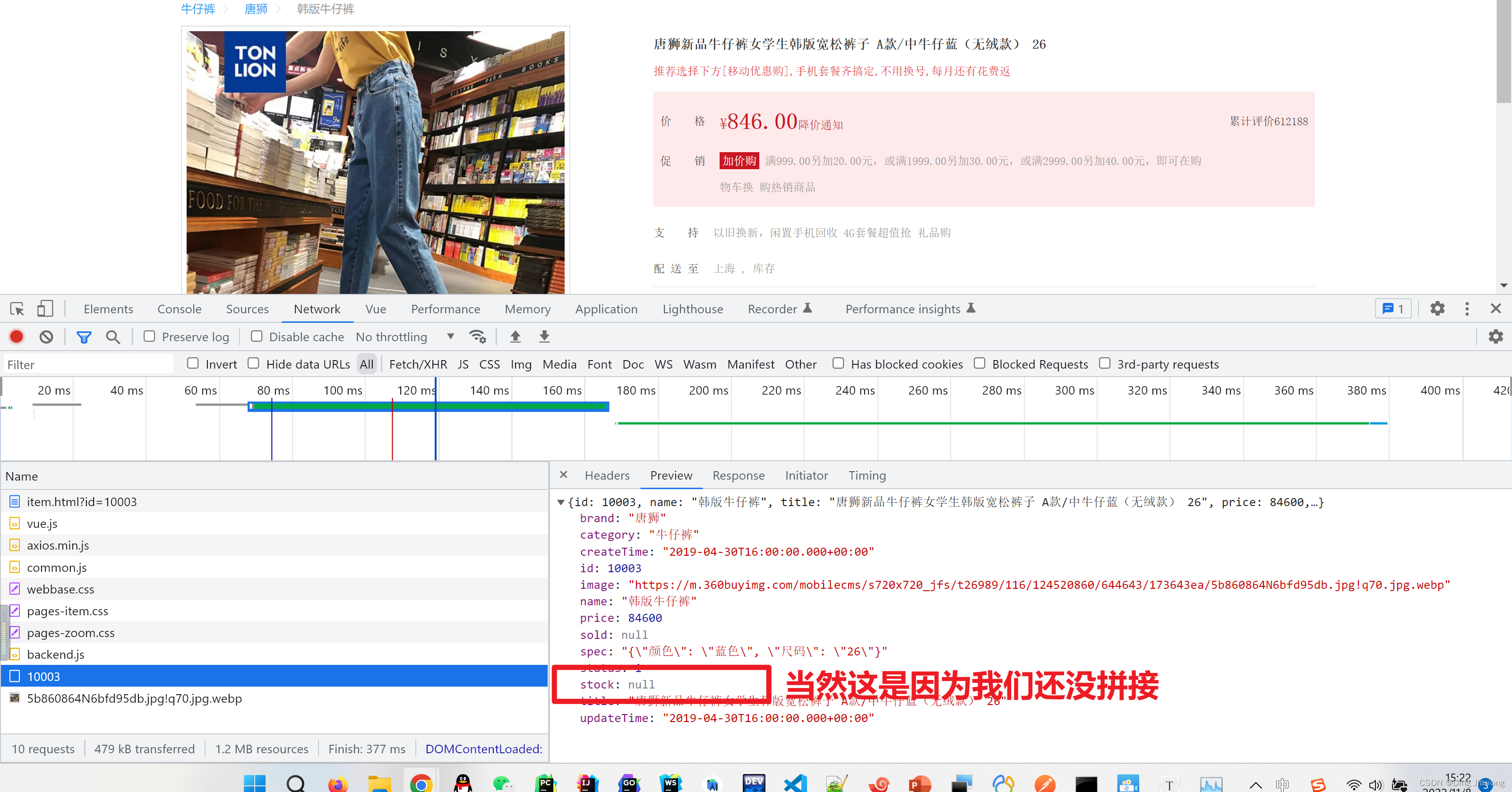
Task: Open IntelliJ IDEA from the taskbar
Action: (x=587, y=783)
